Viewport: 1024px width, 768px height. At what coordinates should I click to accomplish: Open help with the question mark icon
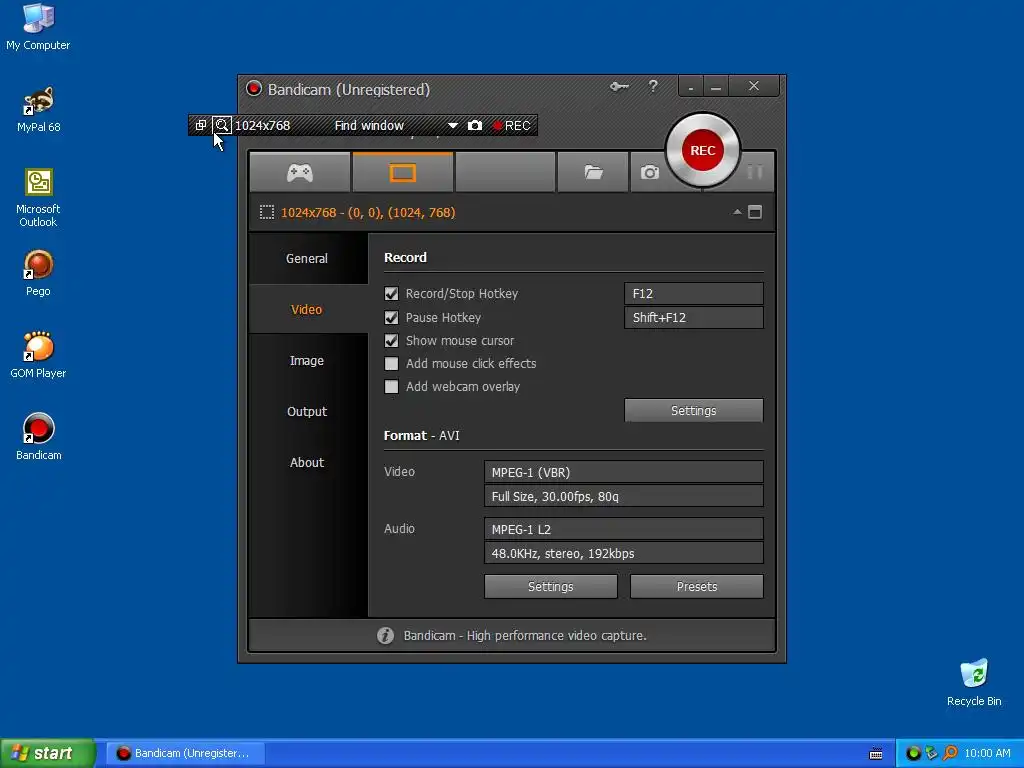click(653, 86)
